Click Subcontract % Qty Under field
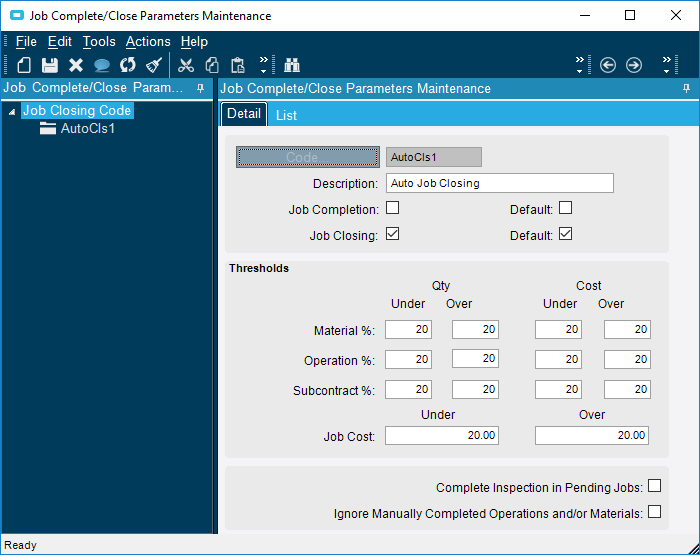This screenshot has width=700, height=555. [408, 389]
